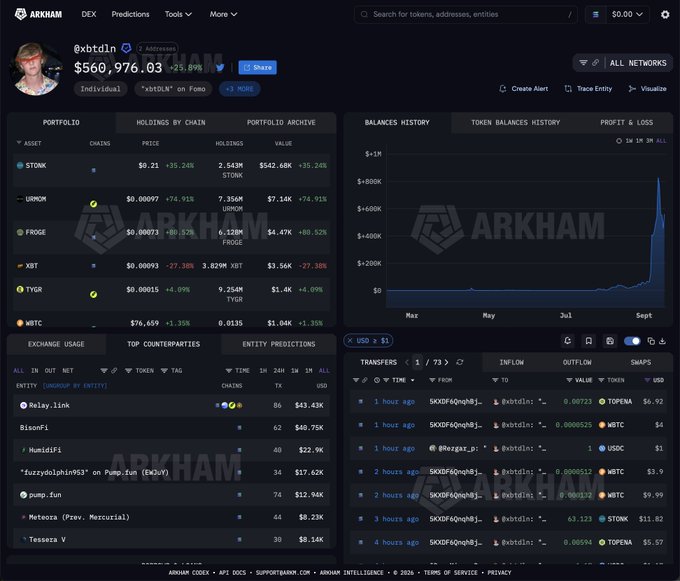Click the wallet chain icon beside $0.00
680x581 pixels.
point(595,14)
